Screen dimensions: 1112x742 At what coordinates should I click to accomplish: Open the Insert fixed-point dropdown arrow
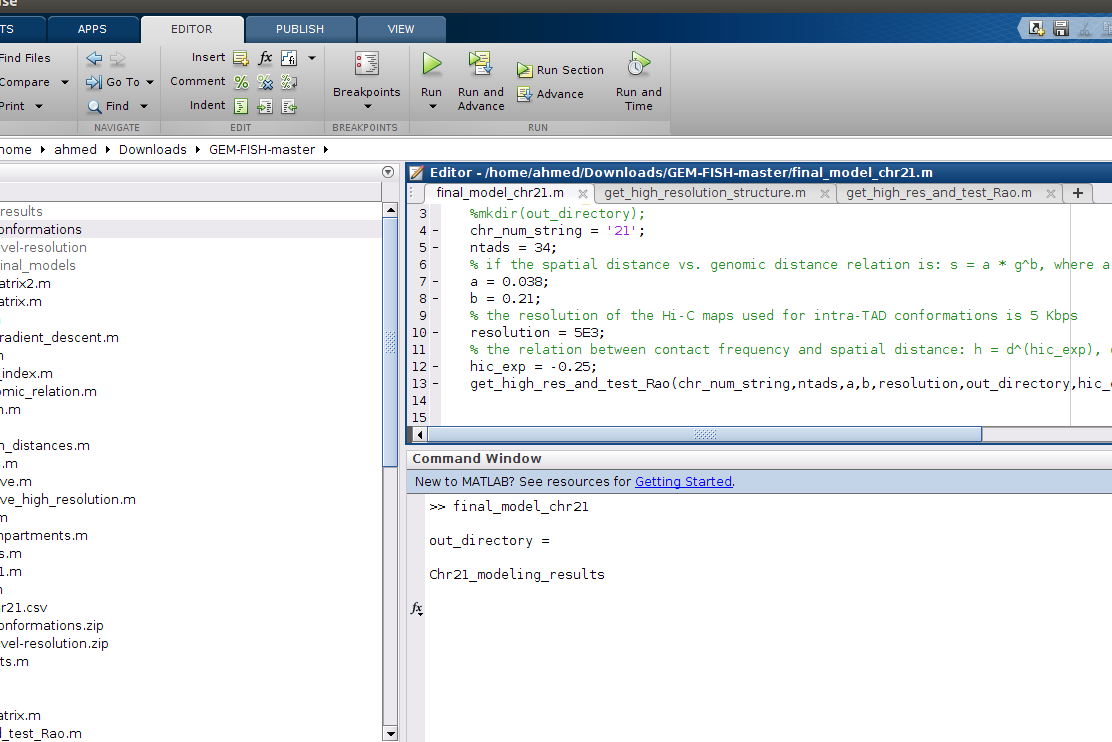[312, 58]
